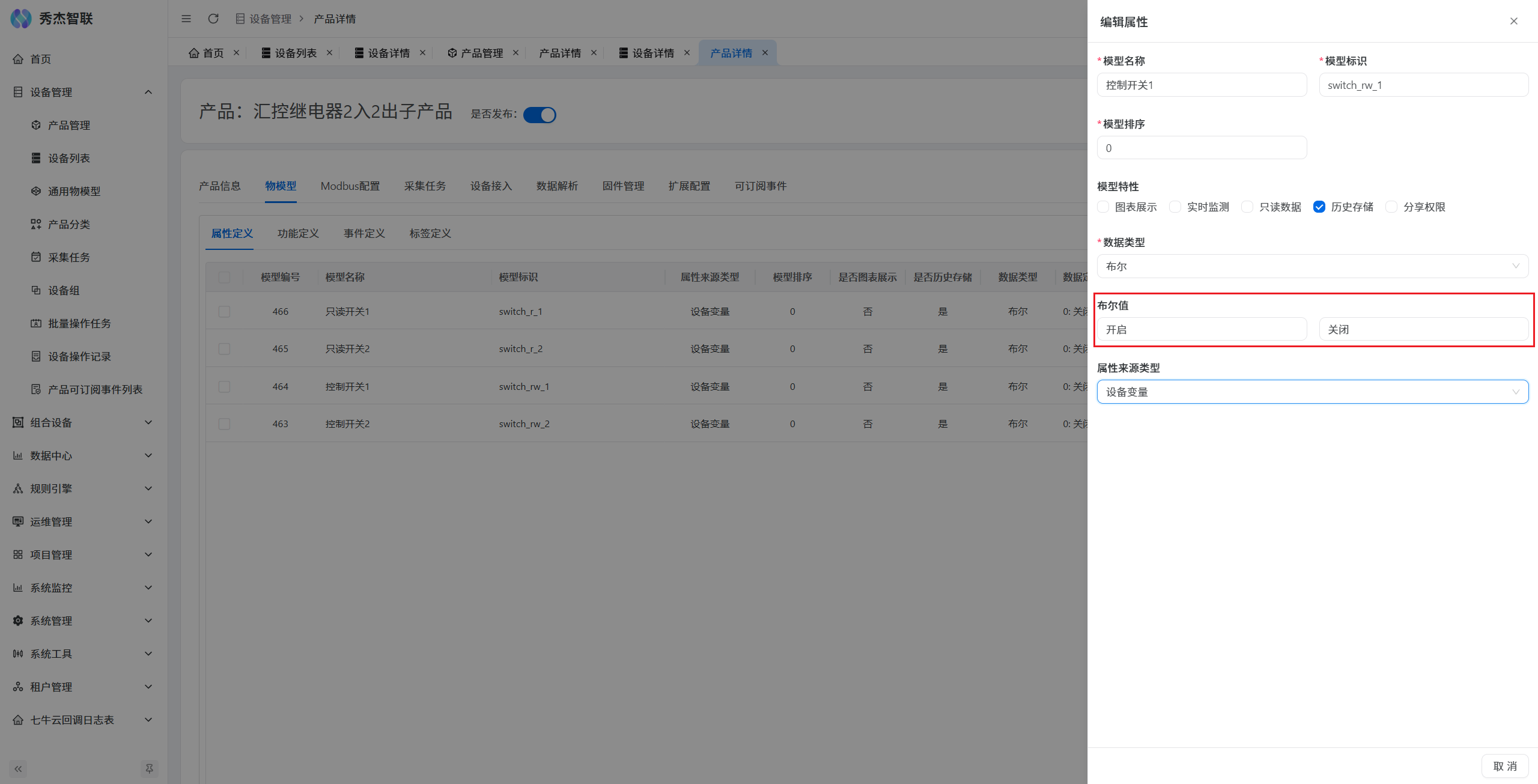Close the 编辑属性 drawer with X icon
Screen dimensions: 1538x784
click(x=1513, y=21)
